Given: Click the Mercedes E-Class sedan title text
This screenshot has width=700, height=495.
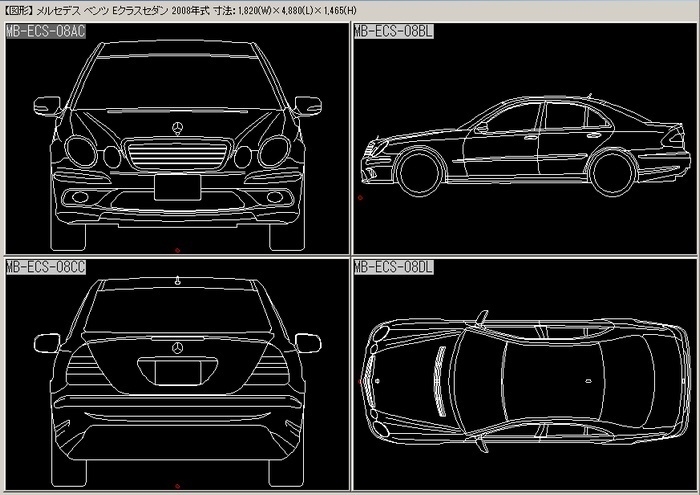Looking at the screenshot, I should click(x=180, y=10).
